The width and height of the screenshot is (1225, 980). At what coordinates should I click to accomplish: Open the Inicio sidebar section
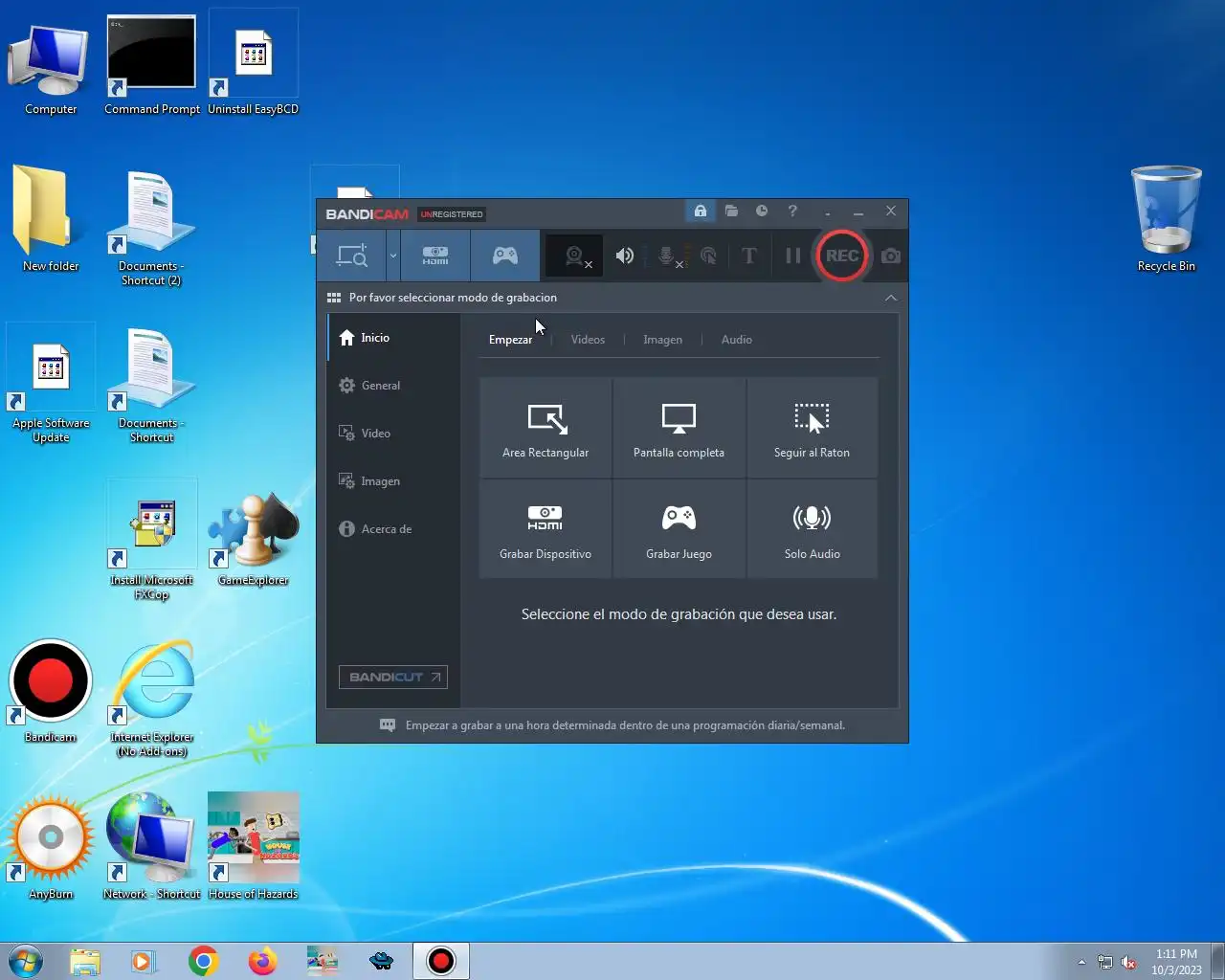tap(393, 338)
